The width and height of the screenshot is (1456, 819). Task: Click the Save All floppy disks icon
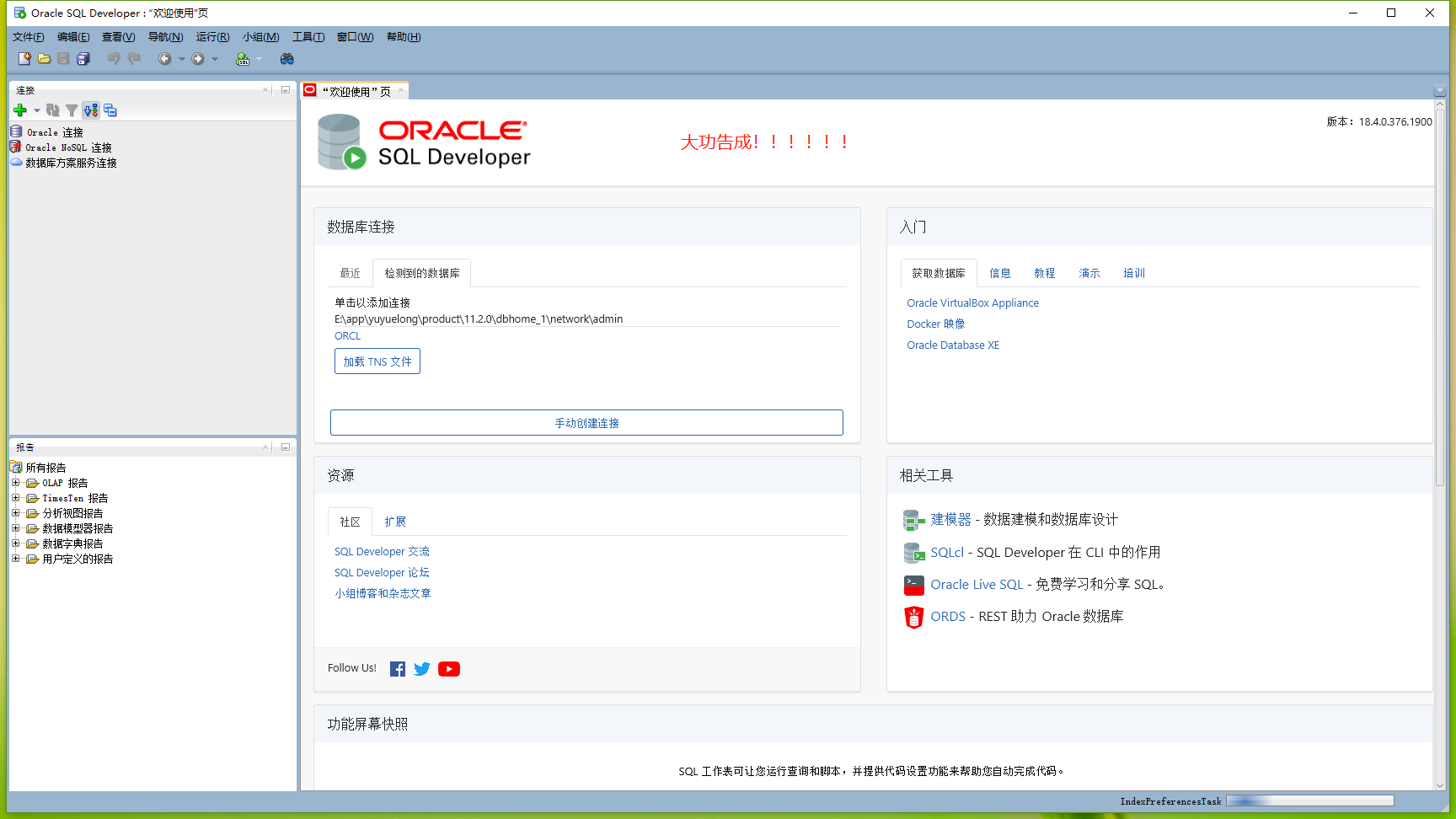(83, 58)
